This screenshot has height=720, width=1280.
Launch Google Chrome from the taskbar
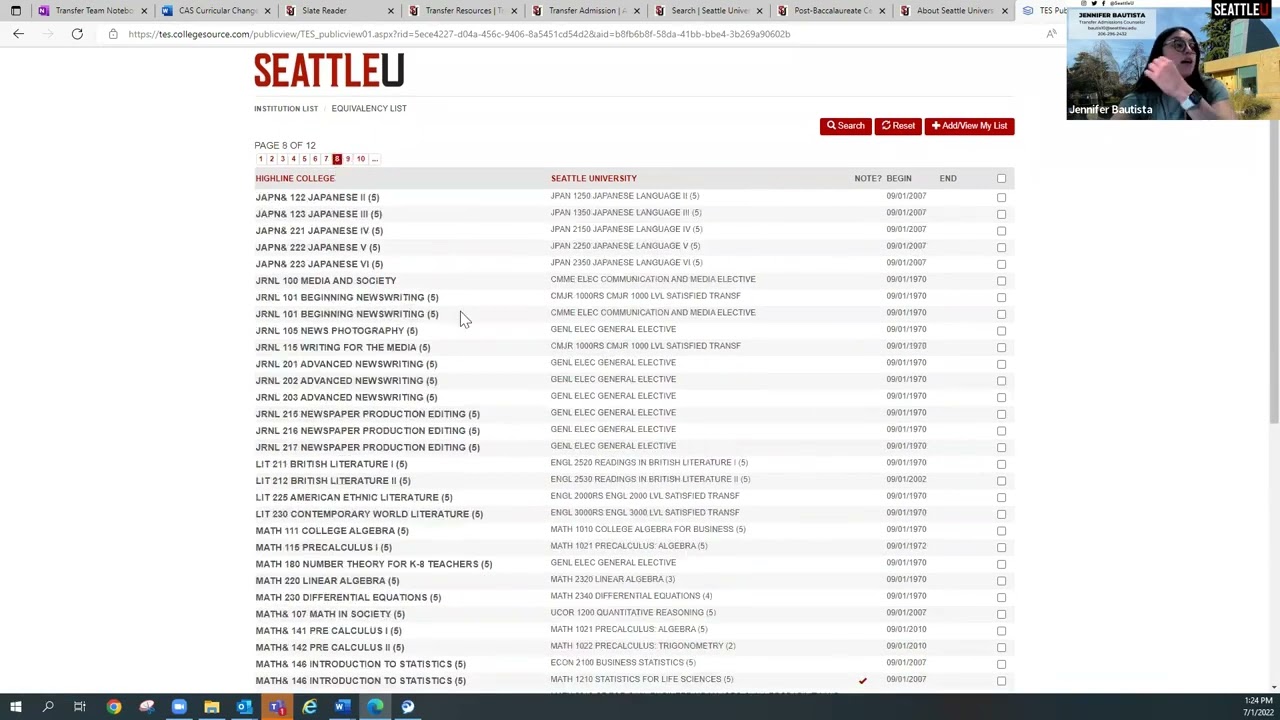coord(114,707)
